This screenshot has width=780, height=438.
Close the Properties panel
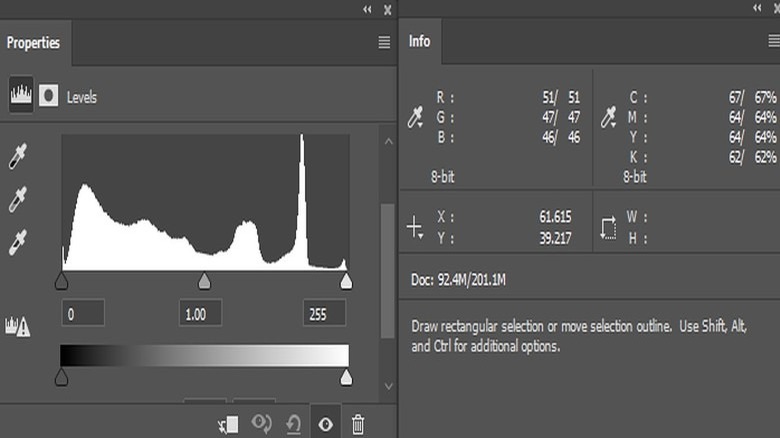click(388, 9)
